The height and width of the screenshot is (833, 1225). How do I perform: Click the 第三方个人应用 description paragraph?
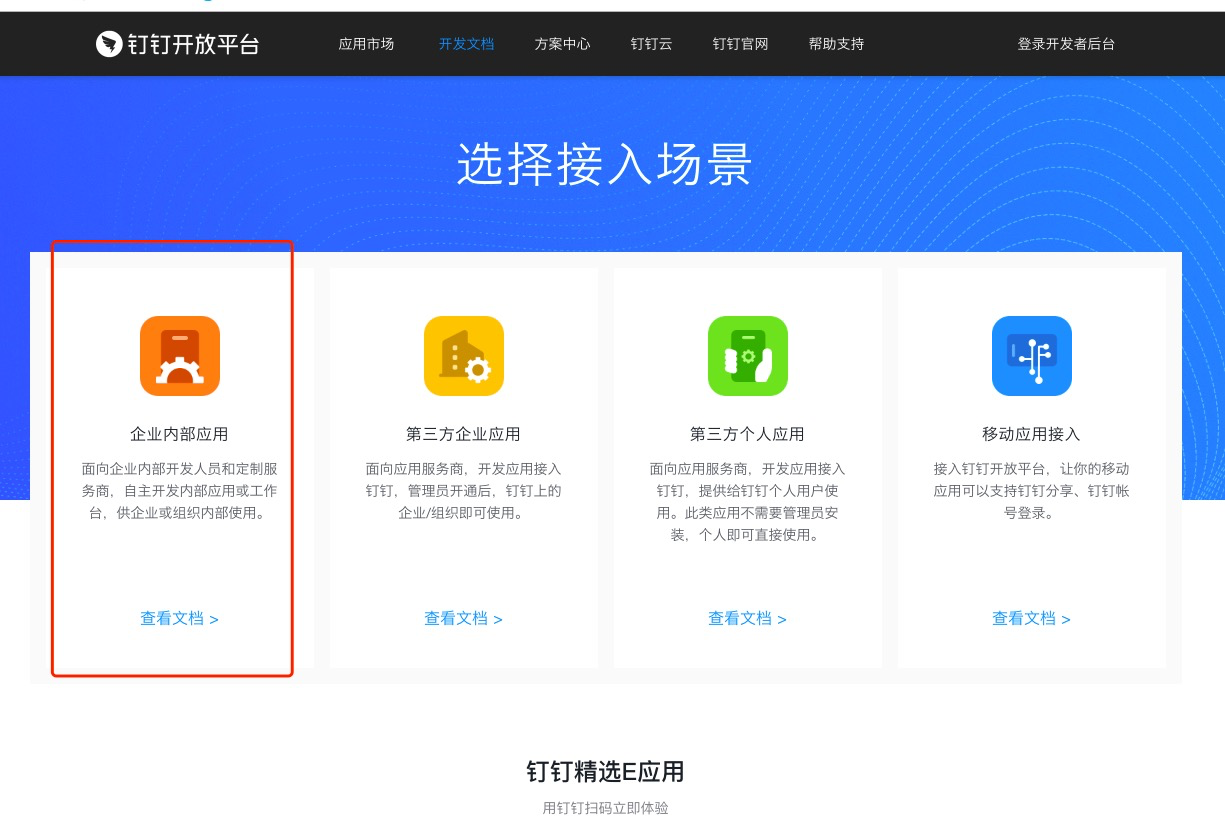[748, 502]
